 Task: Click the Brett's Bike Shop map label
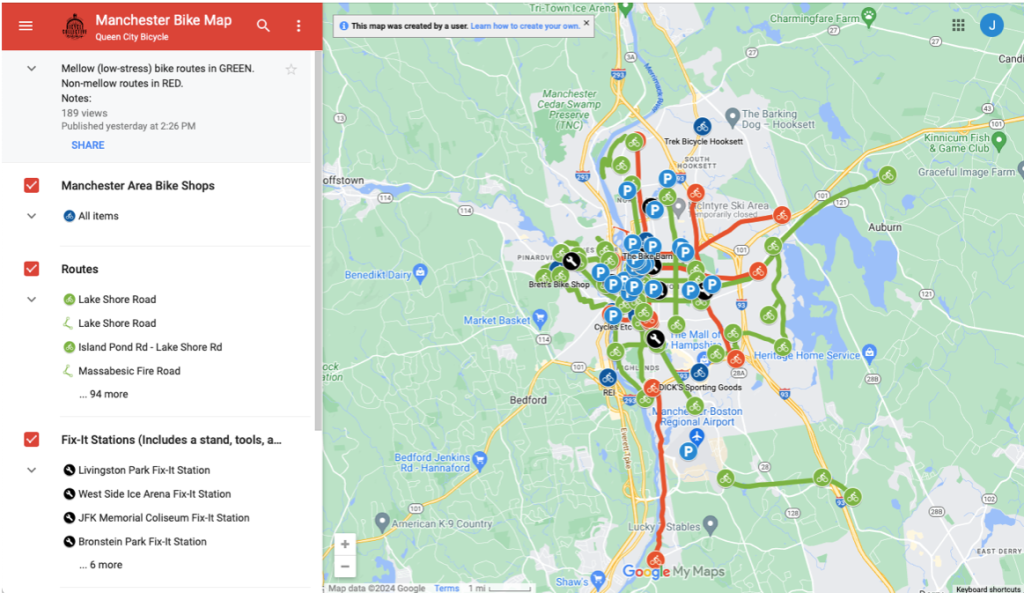pyautogui.click(x=559, y=285)
